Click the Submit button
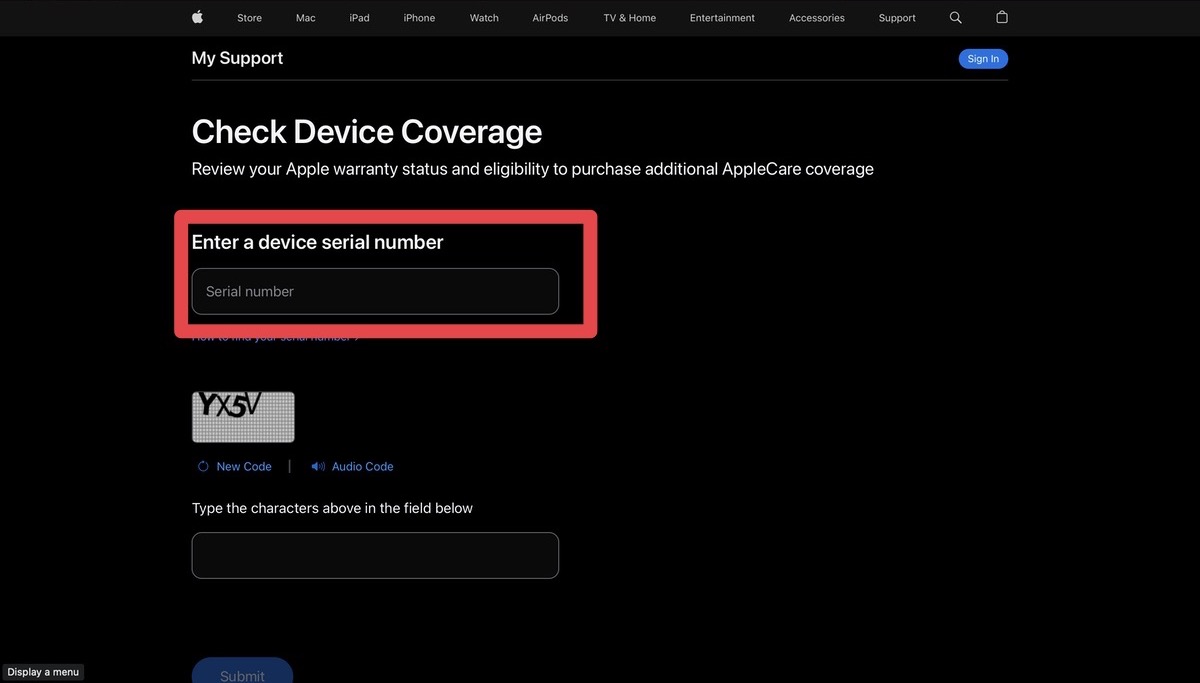This screenshot has height=683, width=1200. pos(242,672)
